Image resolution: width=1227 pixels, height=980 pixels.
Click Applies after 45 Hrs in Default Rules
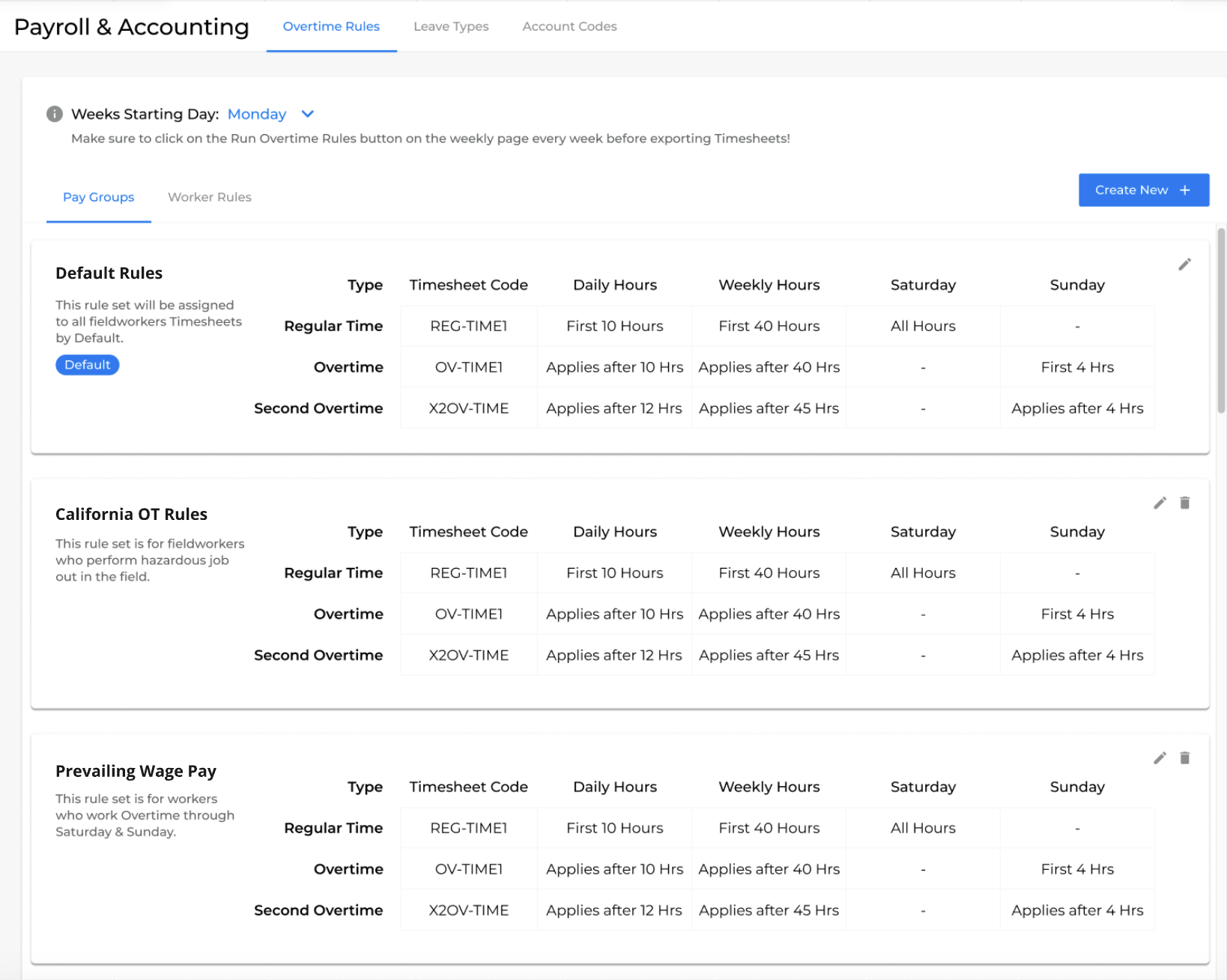click(x=769, y=408)
